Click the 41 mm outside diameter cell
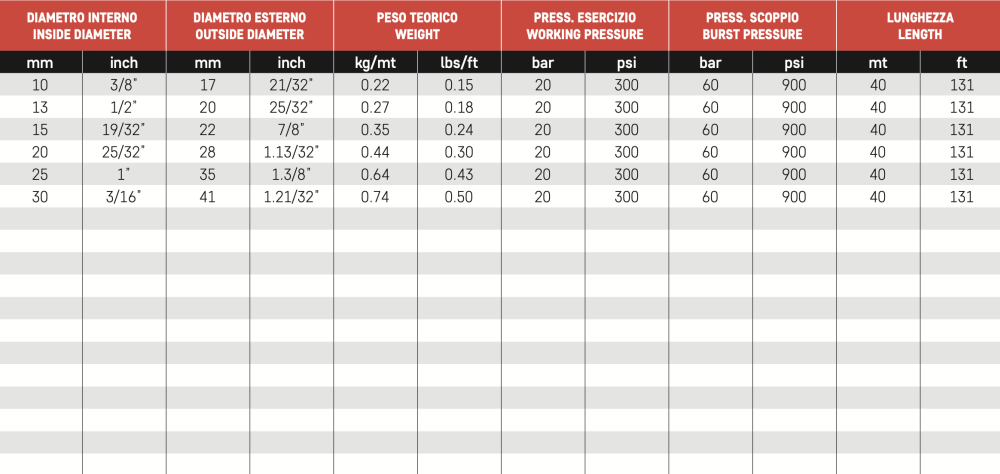 coord(207,197)
